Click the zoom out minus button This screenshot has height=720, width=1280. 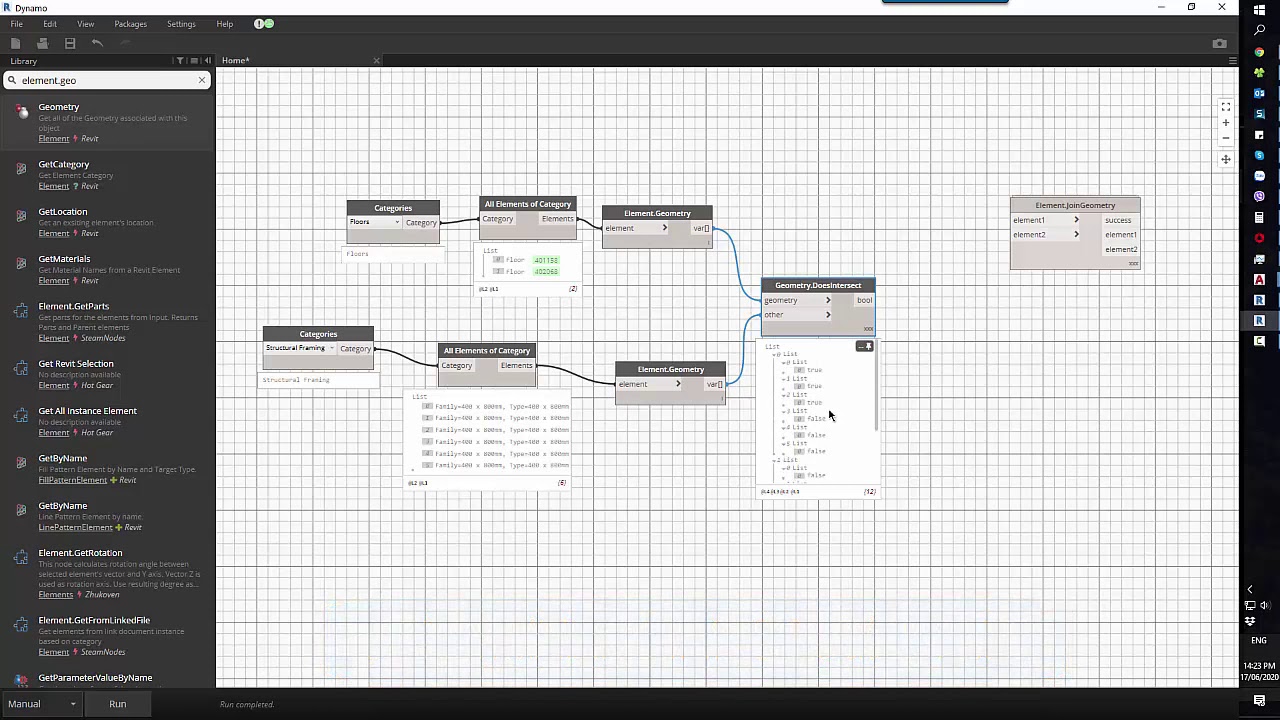[1226, 138]
